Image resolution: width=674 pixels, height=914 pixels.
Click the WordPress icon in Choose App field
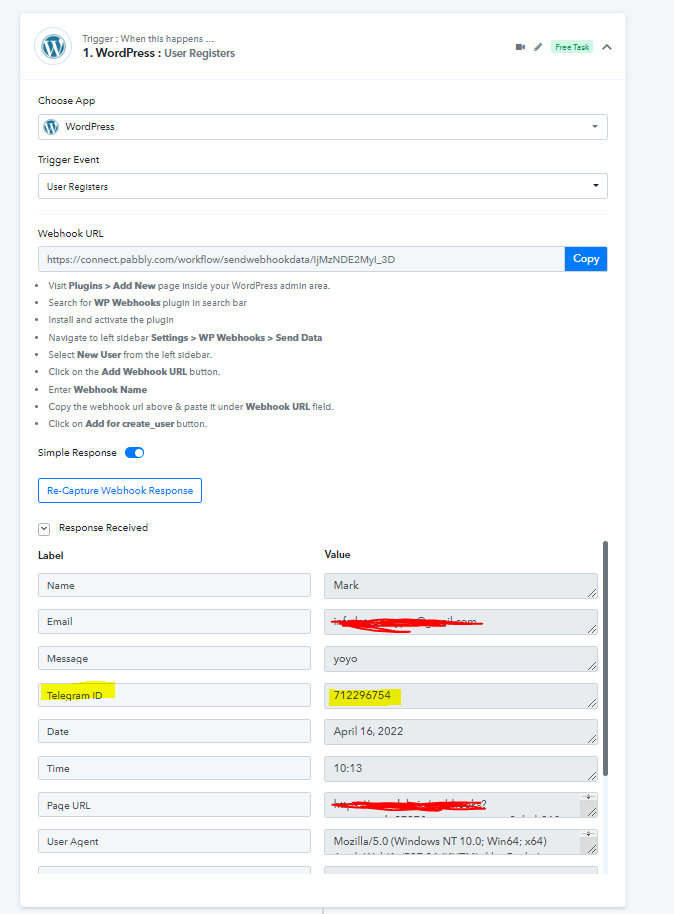click(51, 126)
